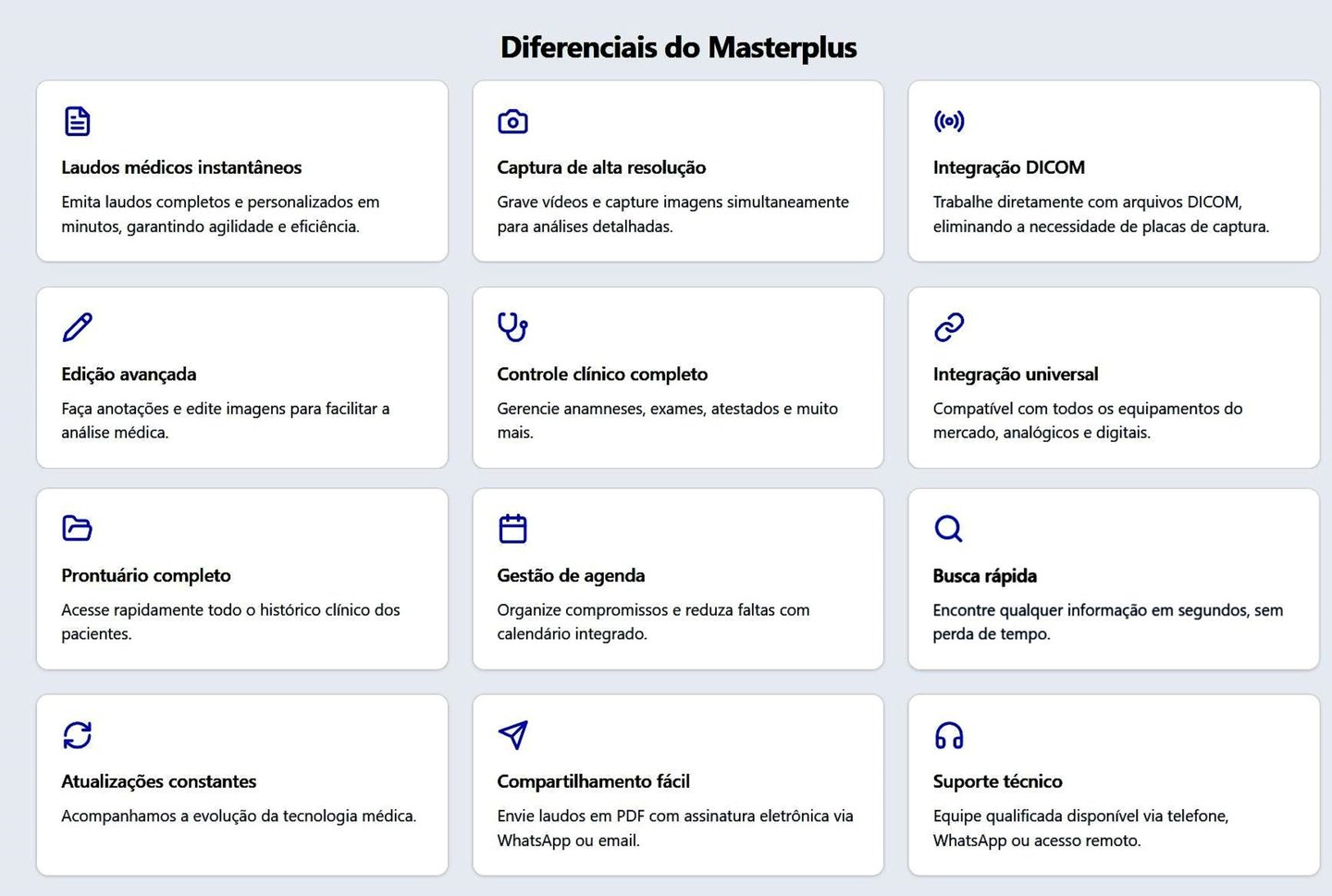Image resolution: width=1332 pixels, height=896 pixels.
Task: Click the paper plane icon for Compartilhamento fácil
Action: pos(512,735)
